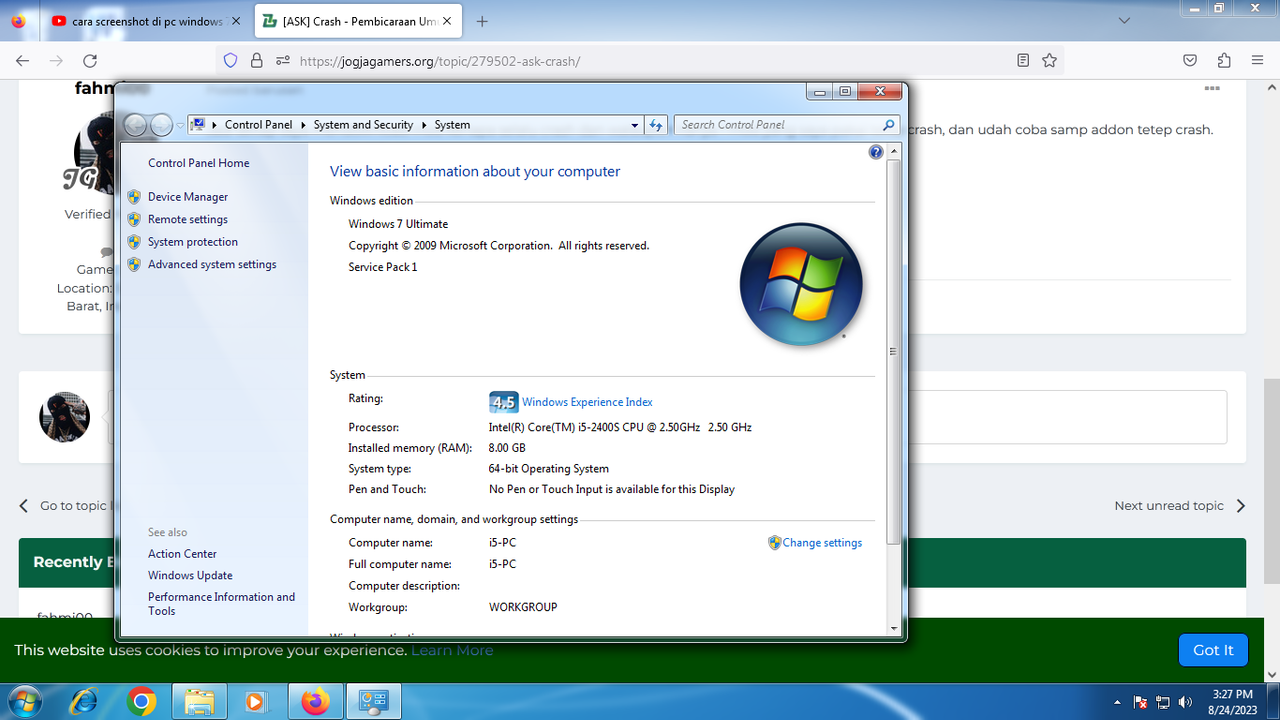Click the System and Security breadcrumb segment
This screenshot has width=1280, height=720.
tap(363, 125)
